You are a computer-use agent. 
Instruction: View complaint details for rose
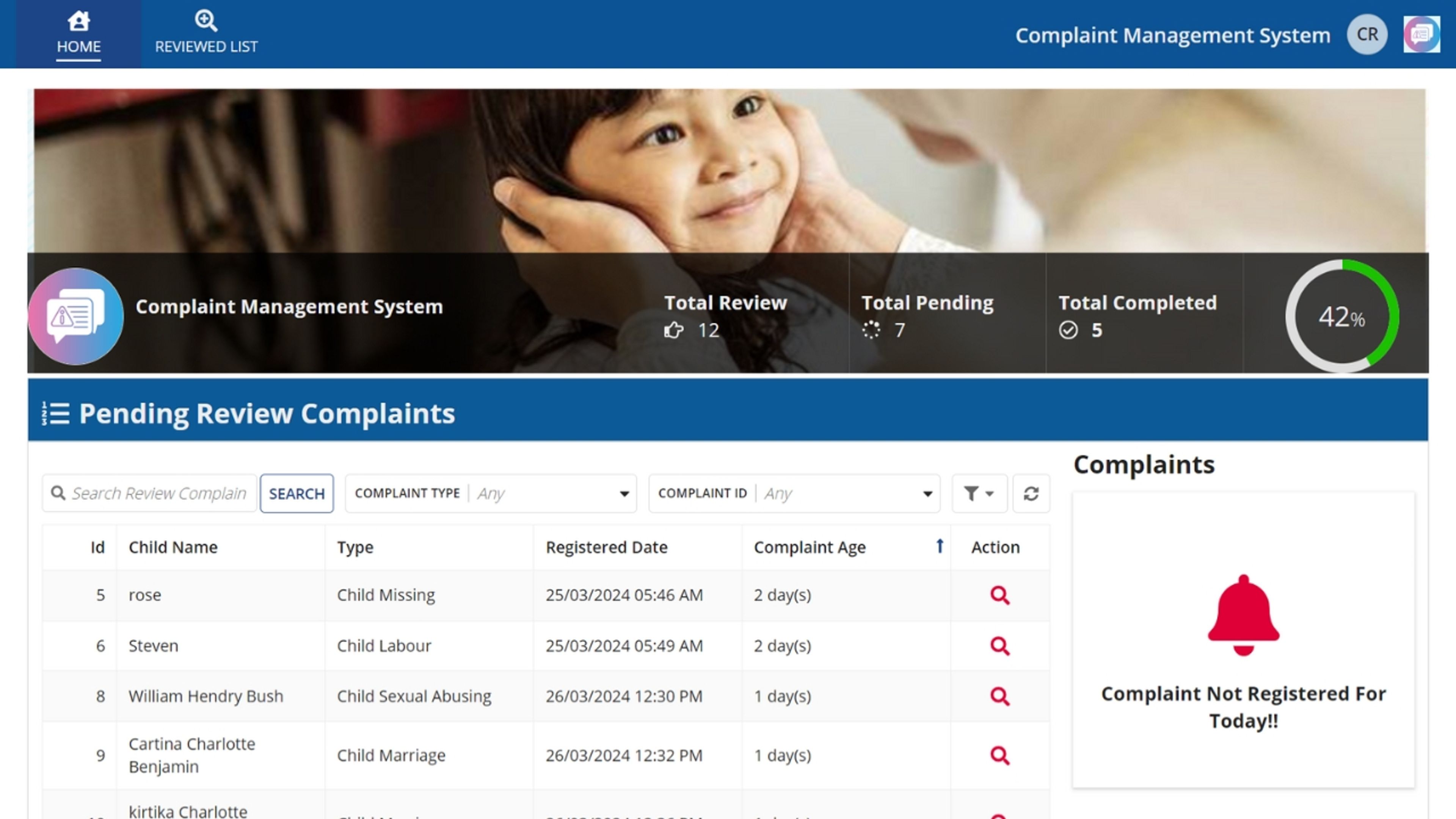[x=999, y=595]
